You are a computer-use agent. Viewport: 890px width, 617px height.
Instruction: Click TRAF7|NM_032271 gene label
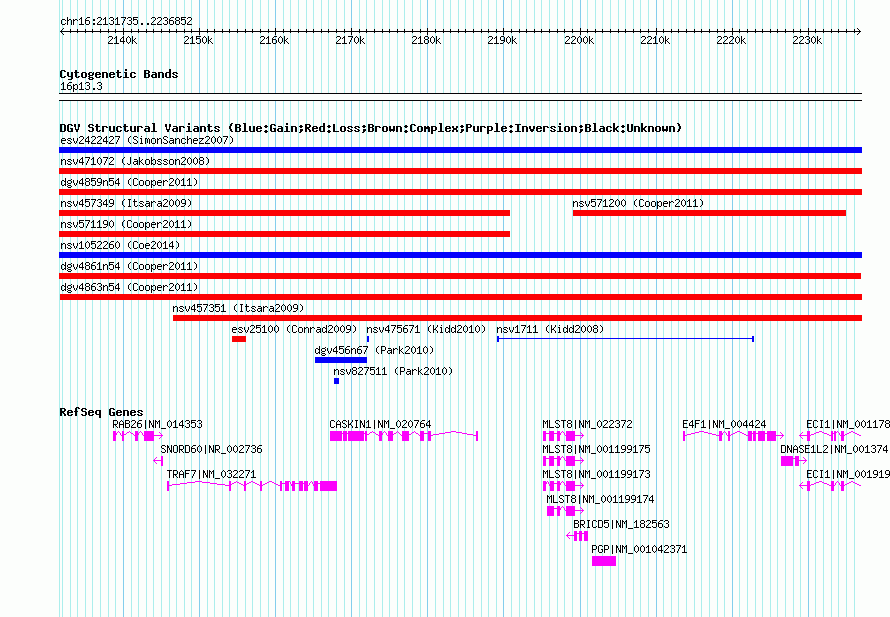point(211,474)
